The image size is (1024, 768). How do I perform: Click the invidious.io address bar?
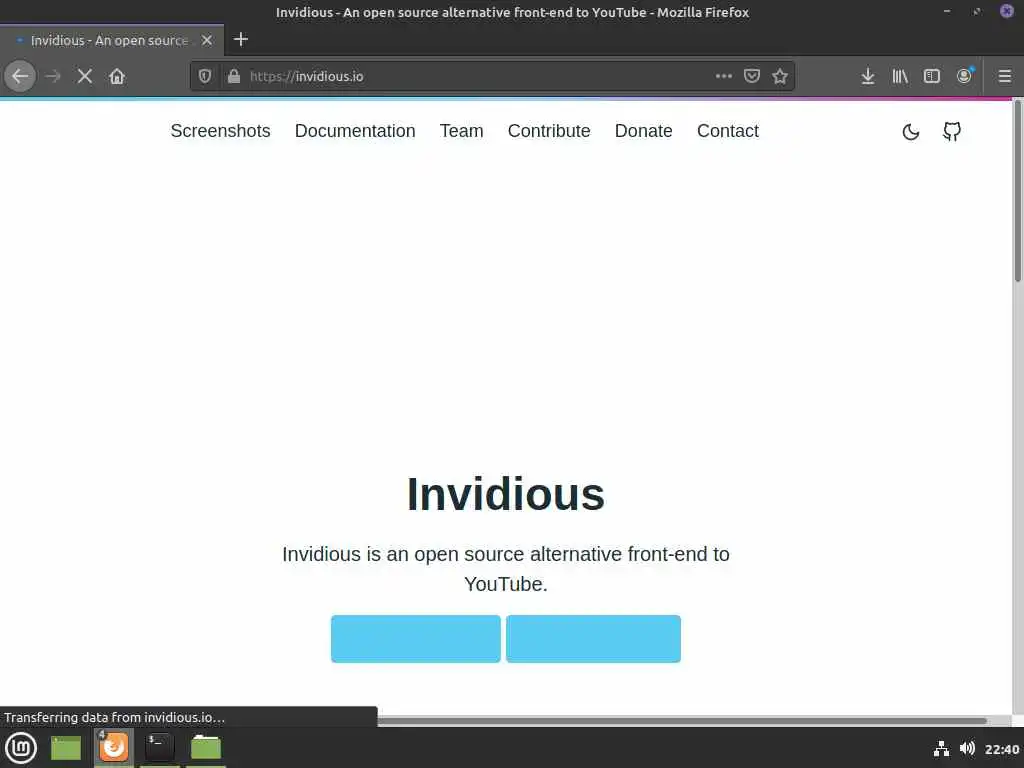470,76
